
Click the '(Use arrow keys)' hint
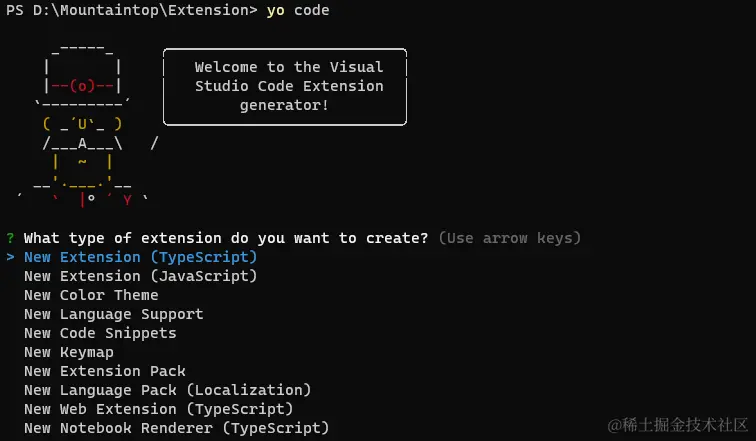510,238
